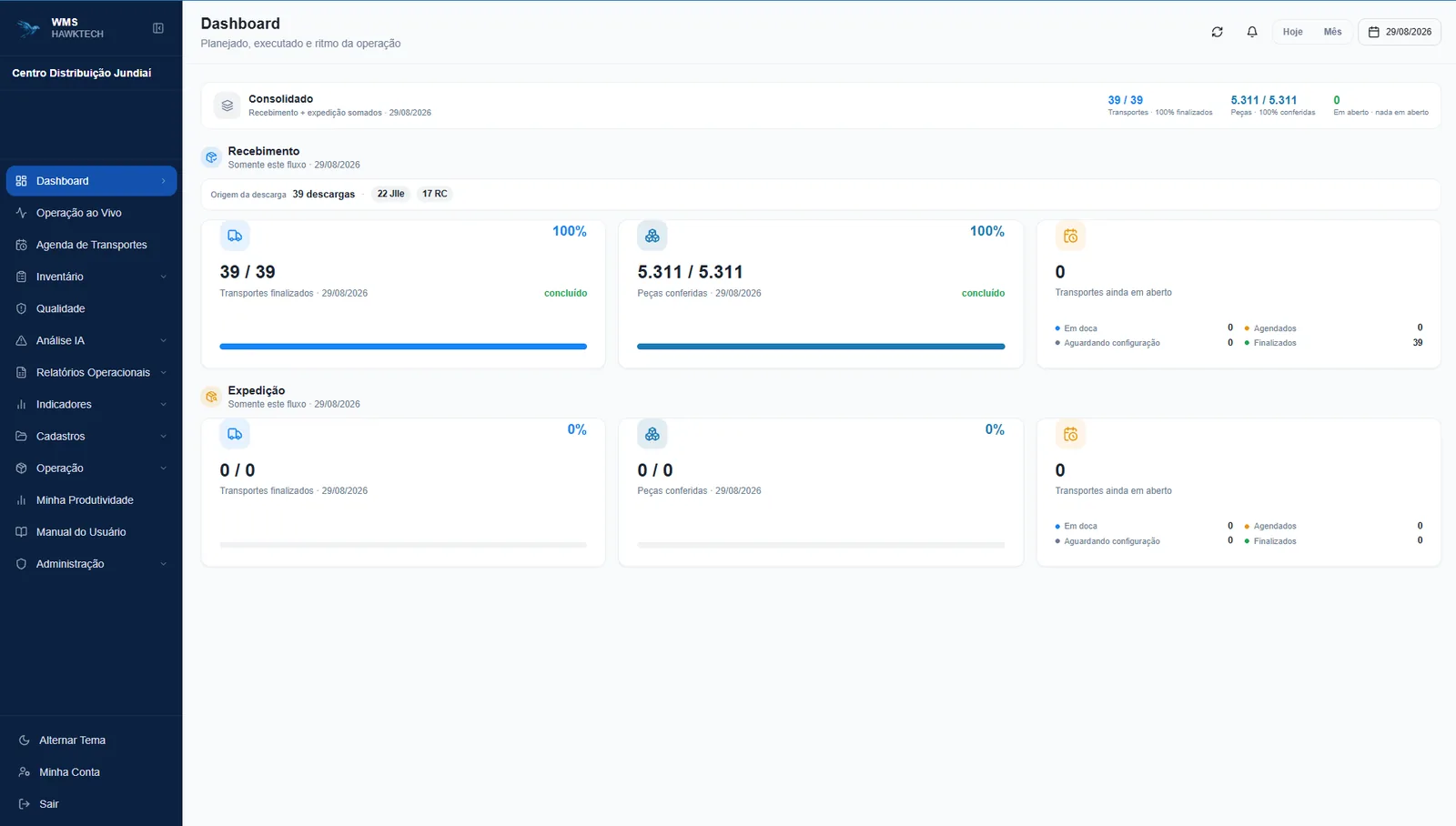Expand the Relatórios Operacionais chevron

[164, 372]
